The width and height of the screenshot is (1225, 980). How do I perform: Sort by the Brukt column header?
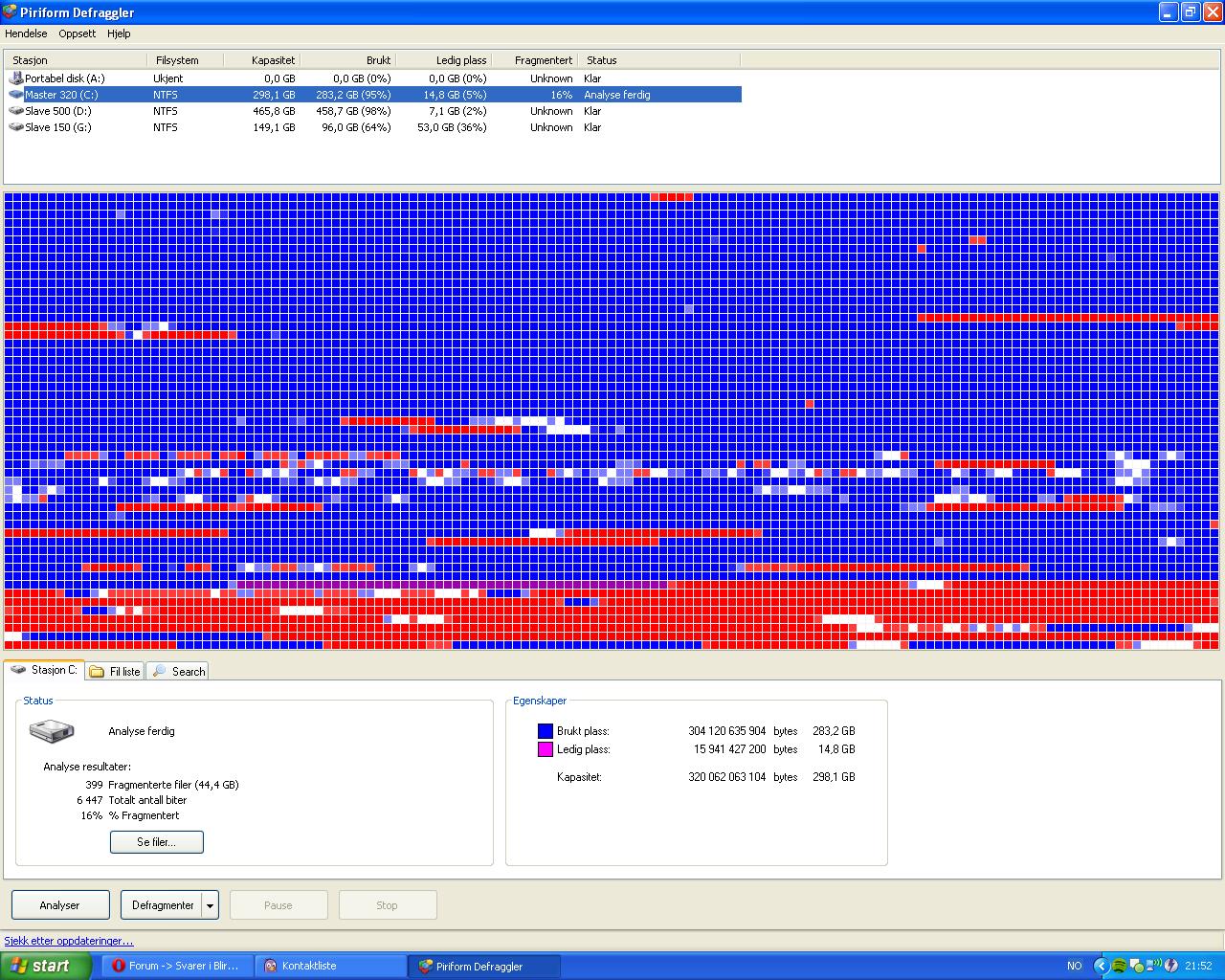point(348,60)
